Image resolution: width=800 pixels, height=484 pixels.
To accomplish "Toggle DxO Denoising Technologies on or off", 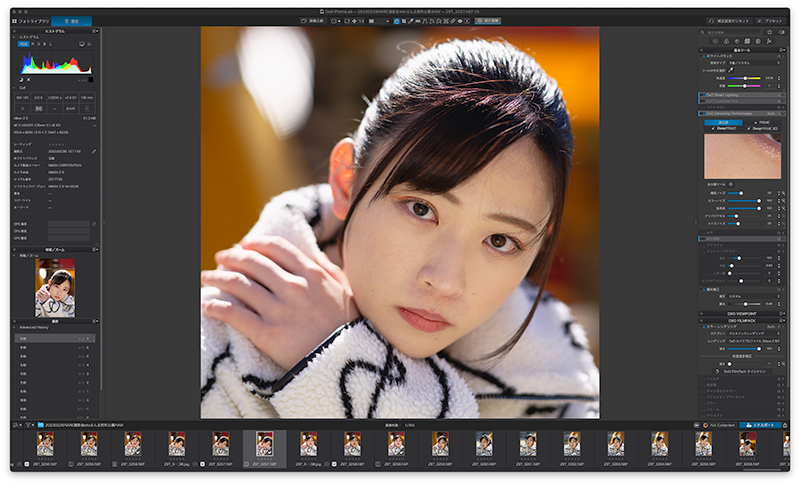I will (x=704, y=113).
